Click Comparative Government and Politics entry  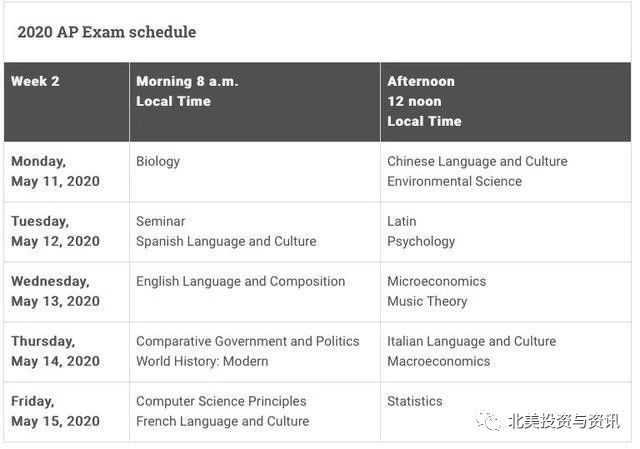point(248,341)
